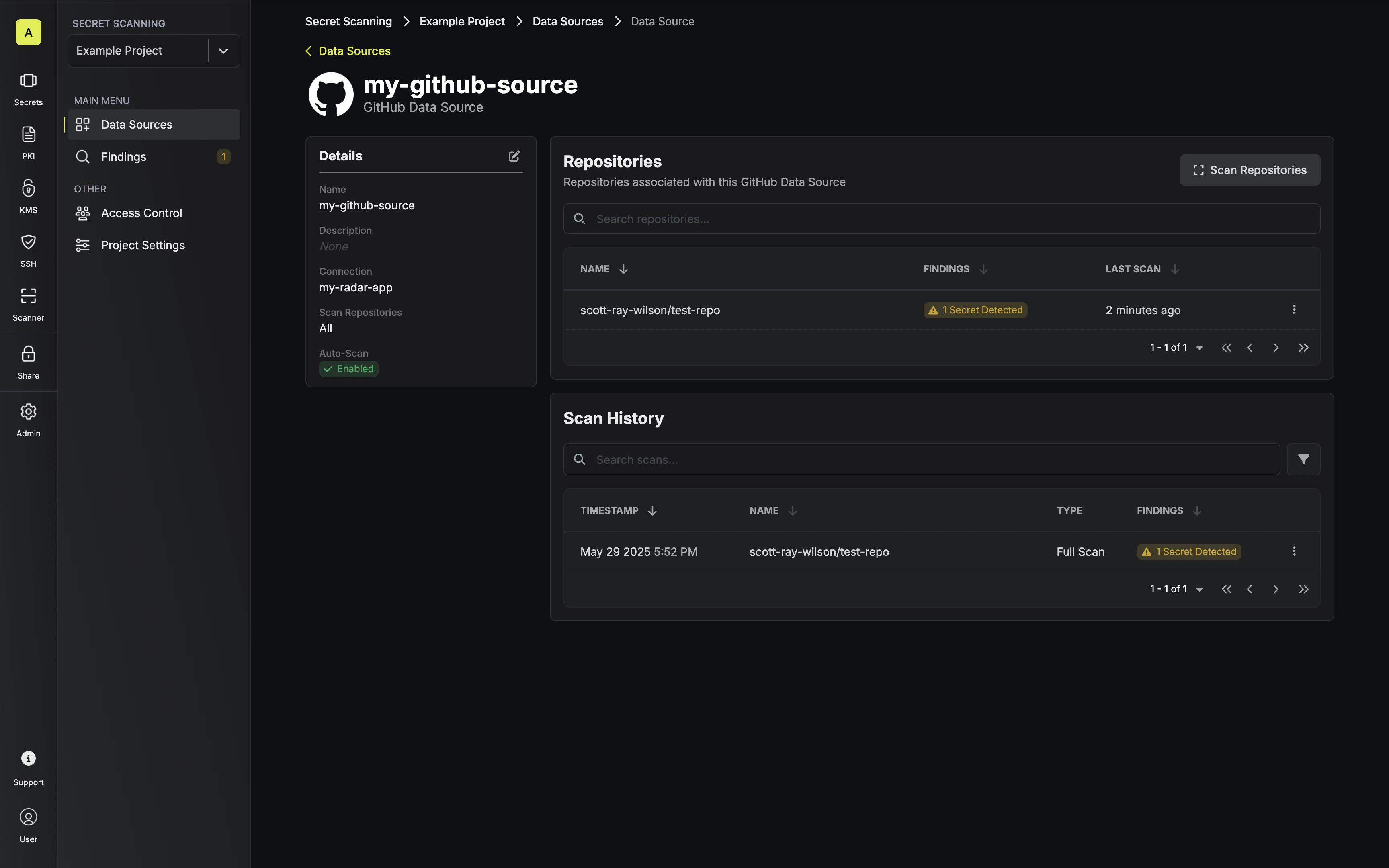Select Data Sources in main menu
The width and height of the screenshot is (1389, 868).
(153, 125)
